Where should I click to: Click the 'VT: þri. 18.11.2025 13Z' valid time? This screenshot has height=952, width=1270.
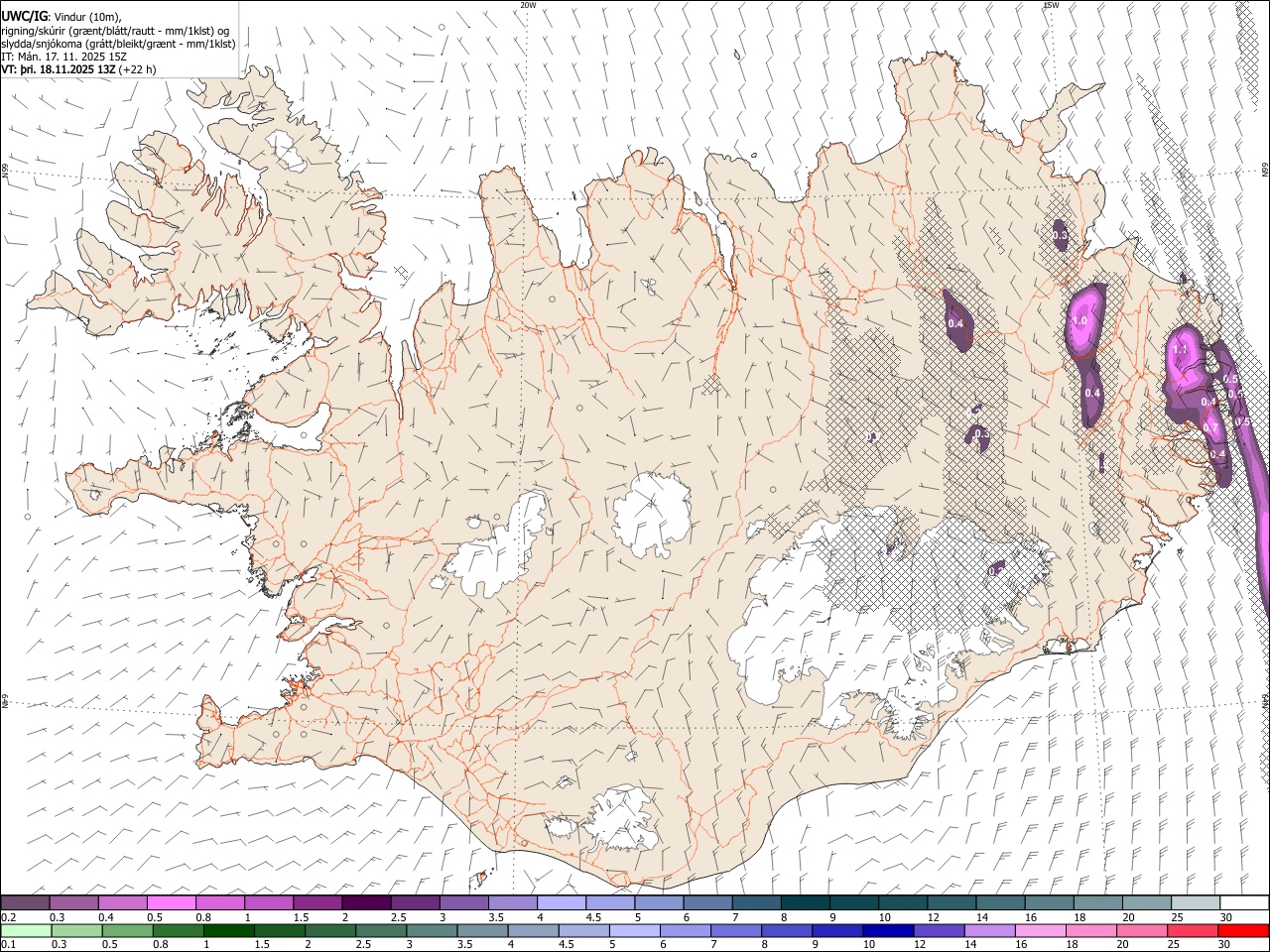pos(59,70)
